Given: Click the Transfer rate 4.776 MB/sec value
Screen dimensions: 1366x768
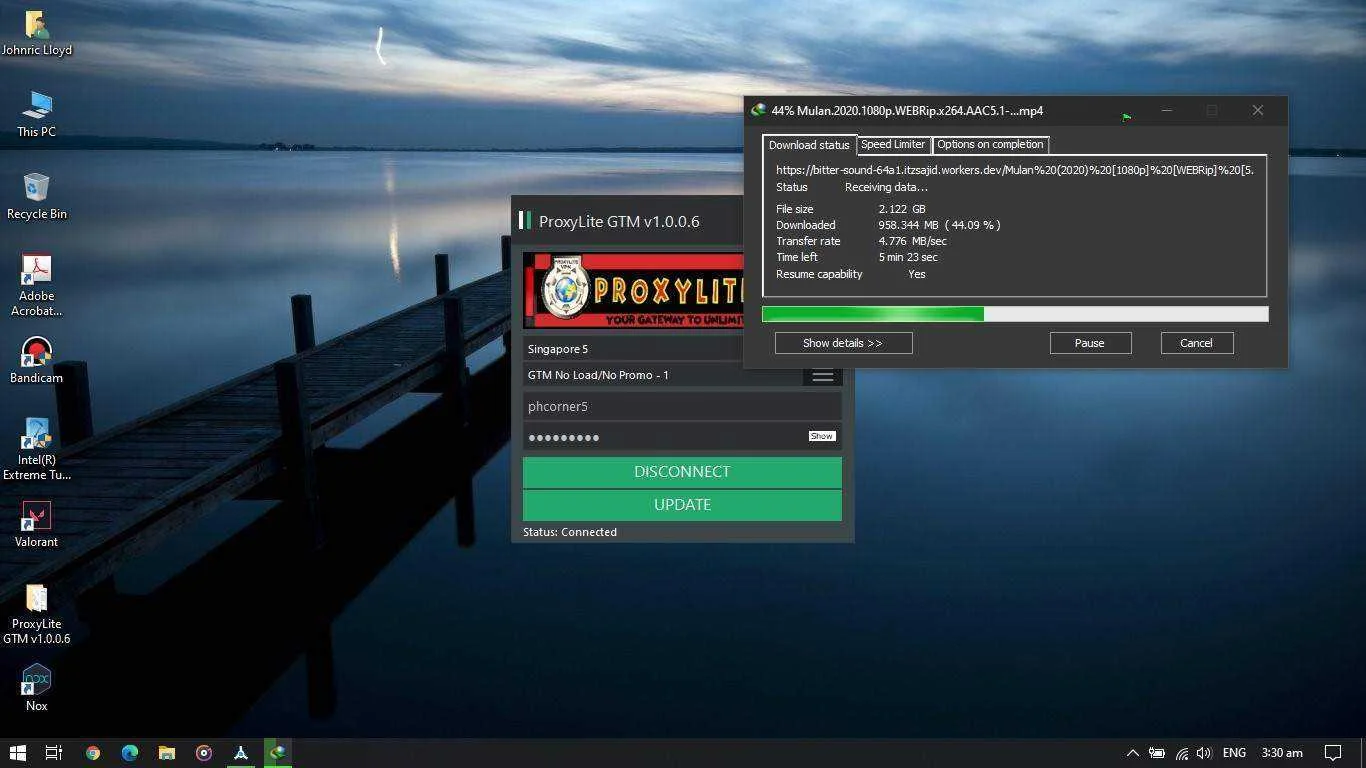Looking at the screenshot, I should tap(912, 241).
